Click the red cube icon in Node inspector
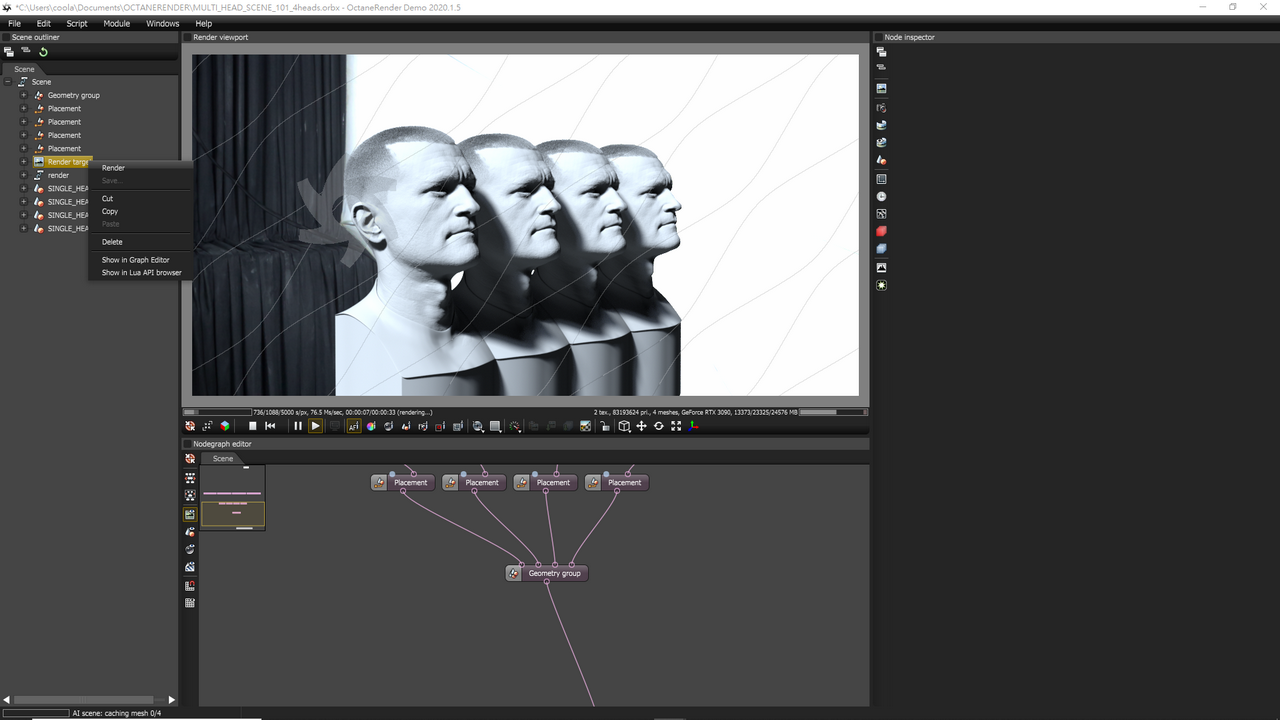 pyautogui.click(x=881, y=231)
